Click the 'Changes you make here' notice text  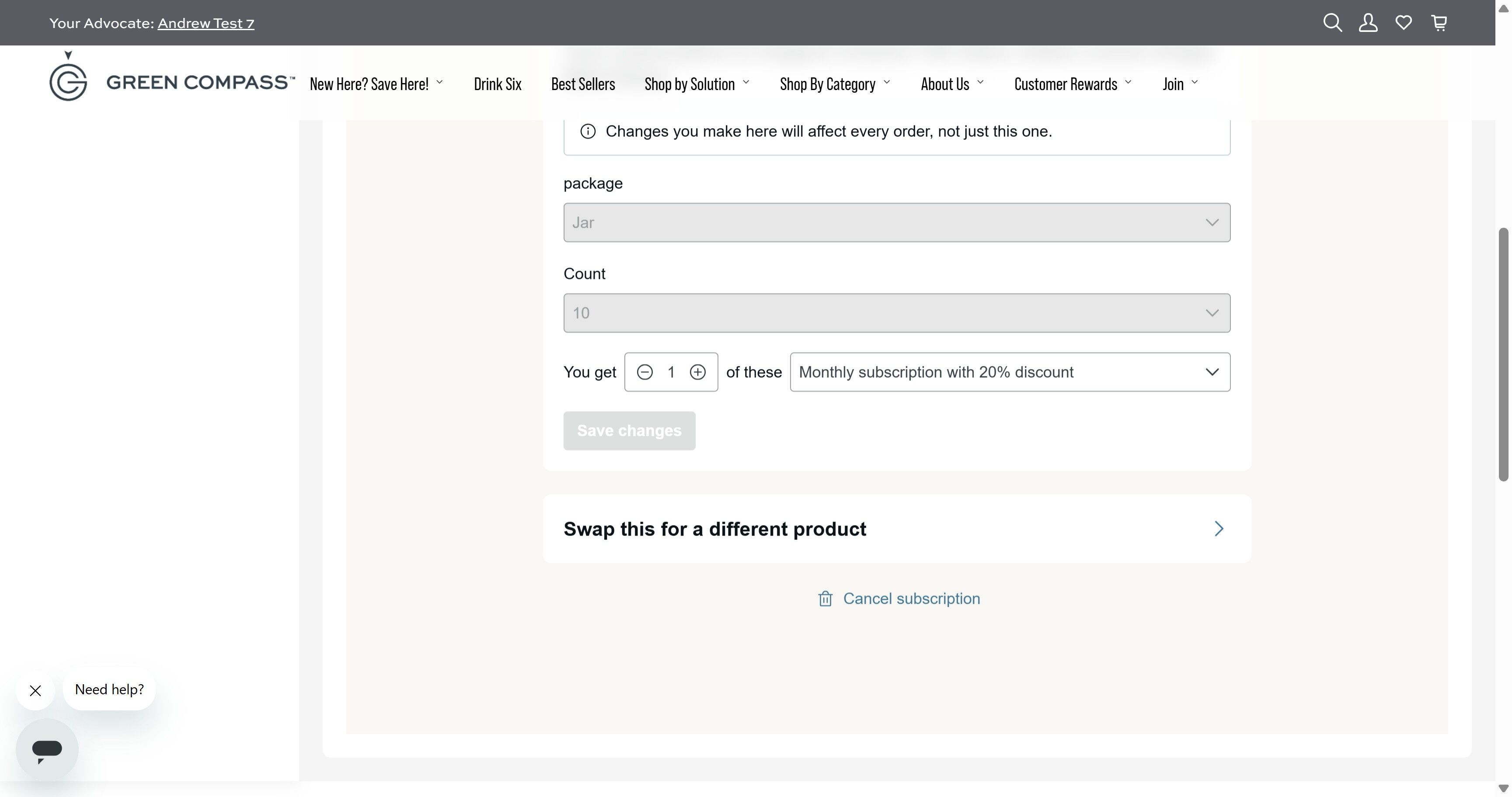coord(829,132)
